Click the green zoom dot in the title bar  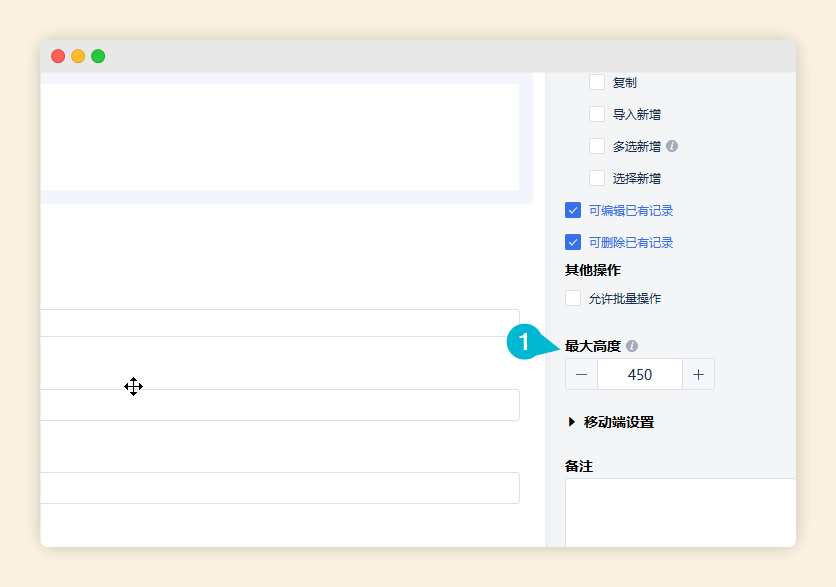pos(97,57)
